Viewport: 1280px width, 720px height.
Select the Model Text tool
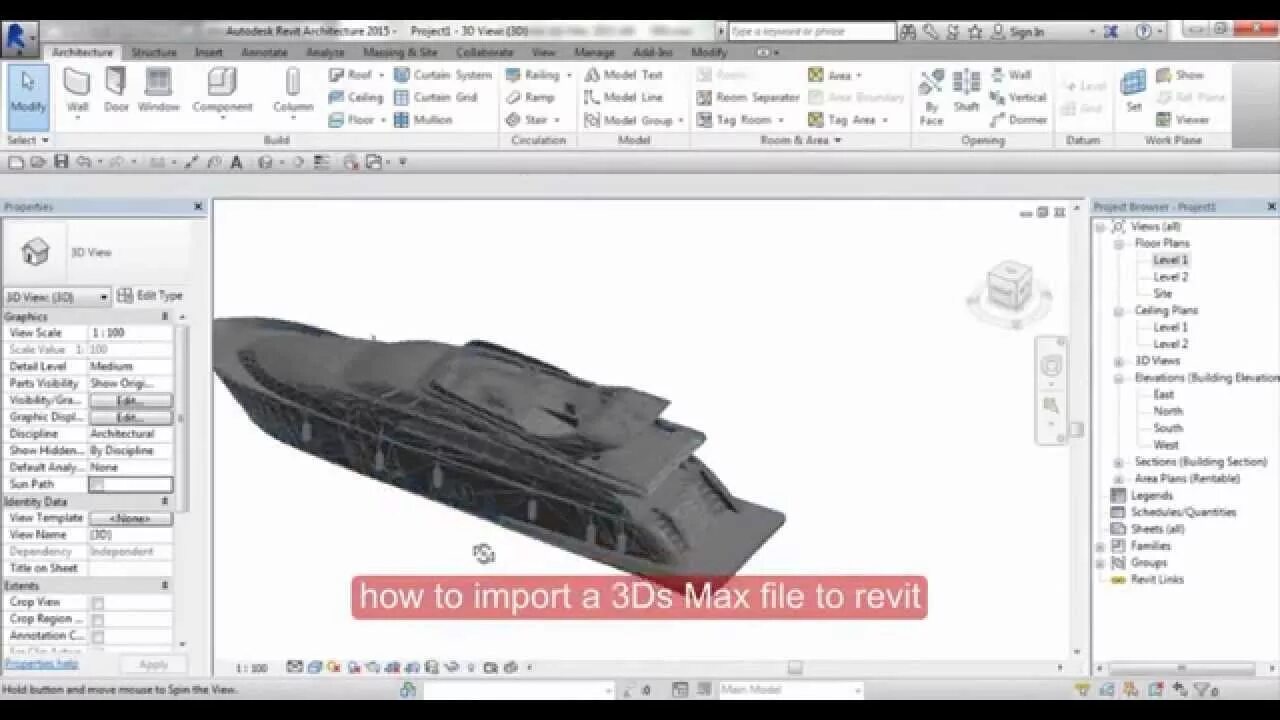pos(624,75)
